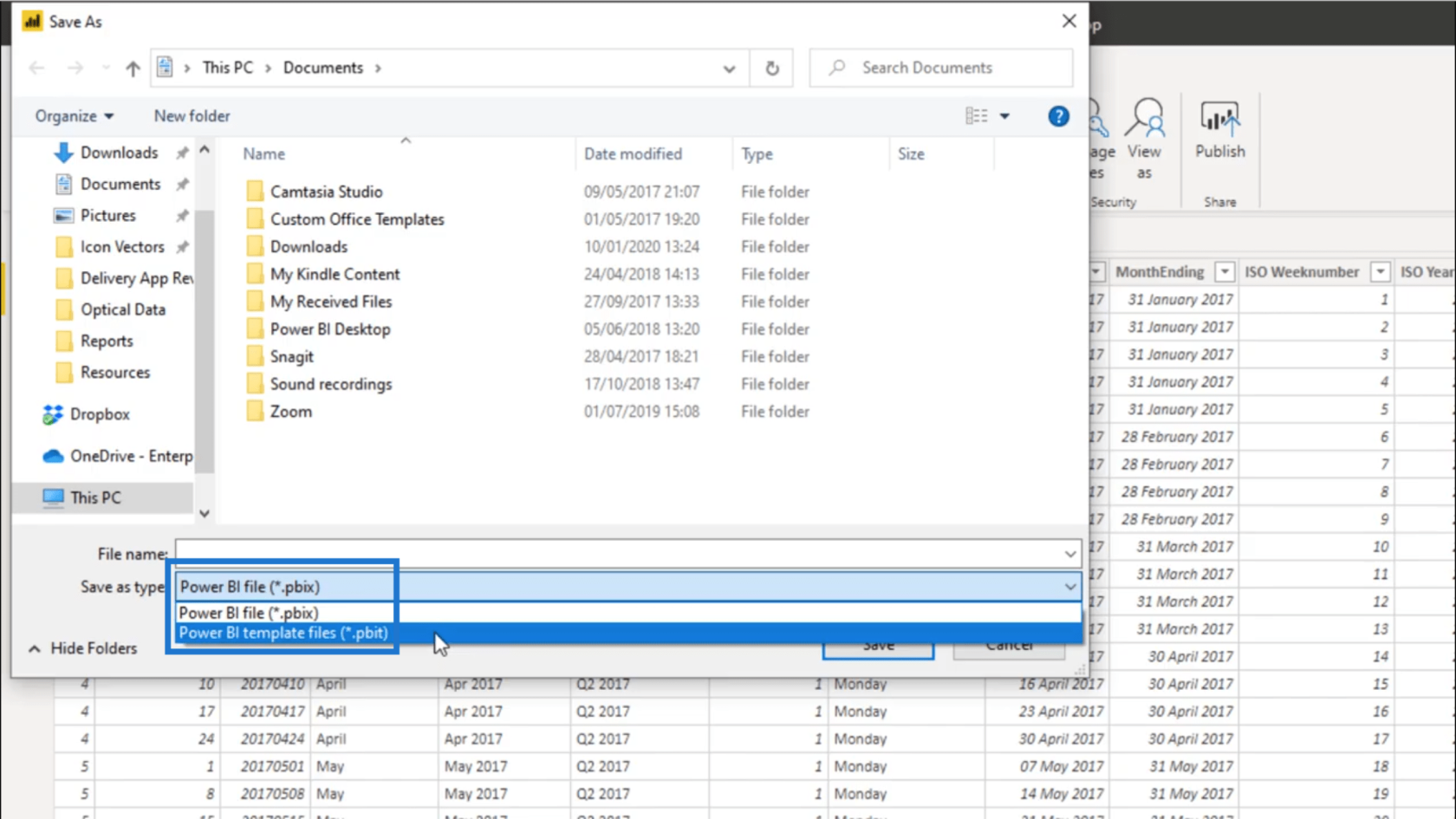This screenshot has height=819, width=1456.
Task: Create a New folder
Action: (x=192, y=116)
